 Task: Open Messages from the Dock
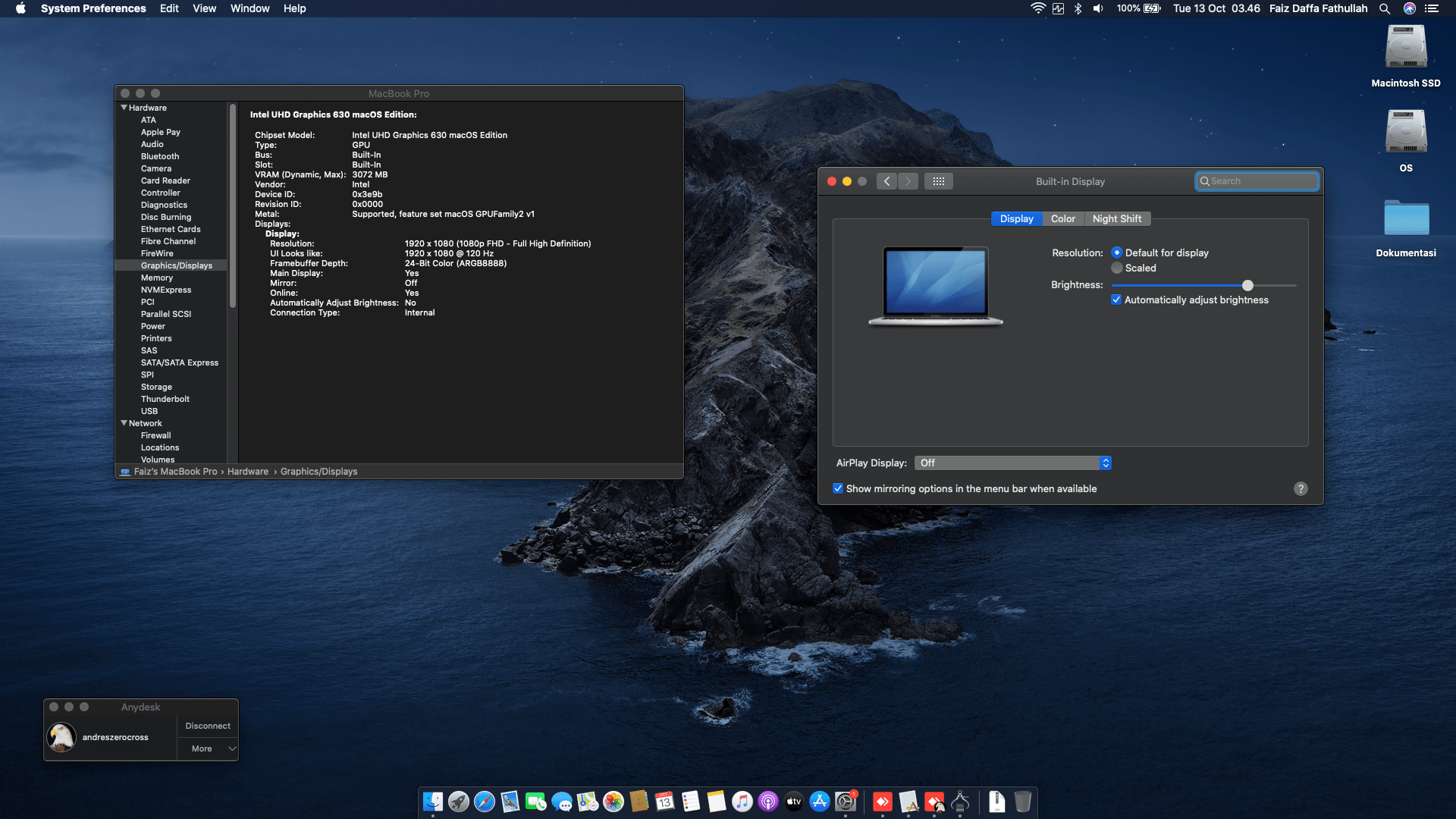point(562,802)
